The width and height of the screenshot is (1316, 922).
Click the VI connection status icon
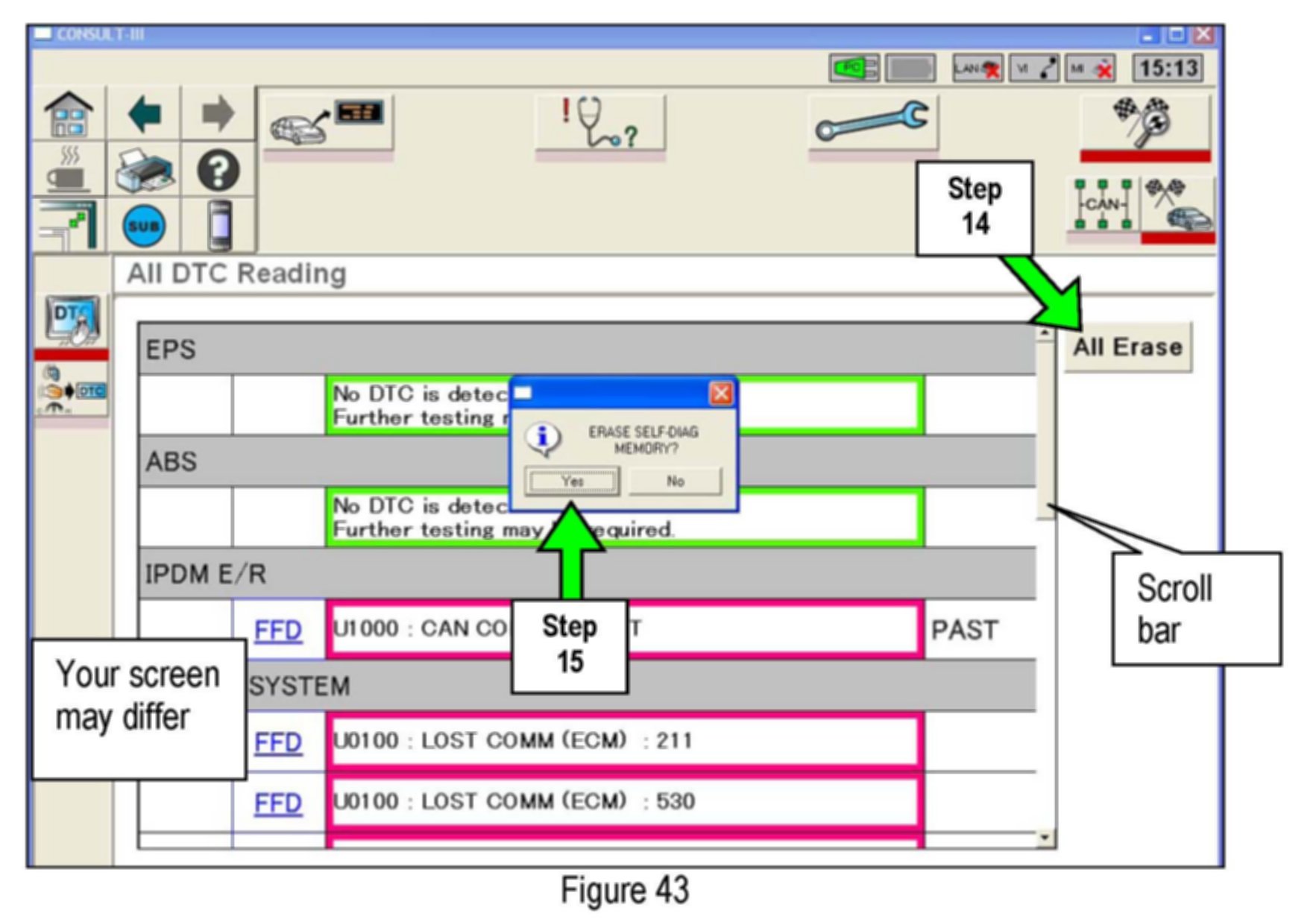pos(1034,69)
